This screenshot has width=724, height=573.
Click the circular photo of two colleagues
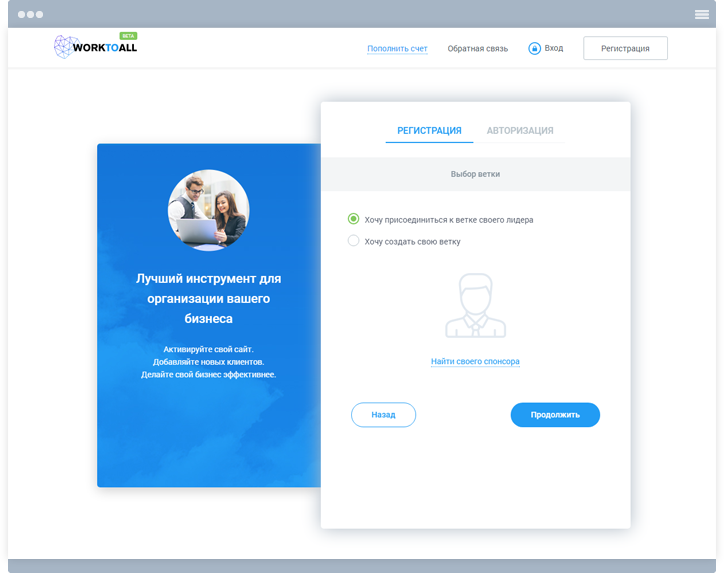tap(209, 210)
